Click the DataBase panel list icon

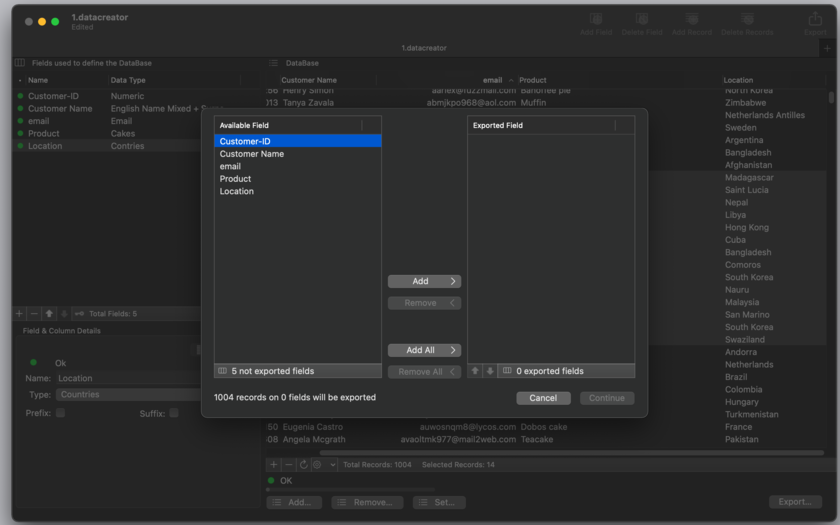pos(273,63)
